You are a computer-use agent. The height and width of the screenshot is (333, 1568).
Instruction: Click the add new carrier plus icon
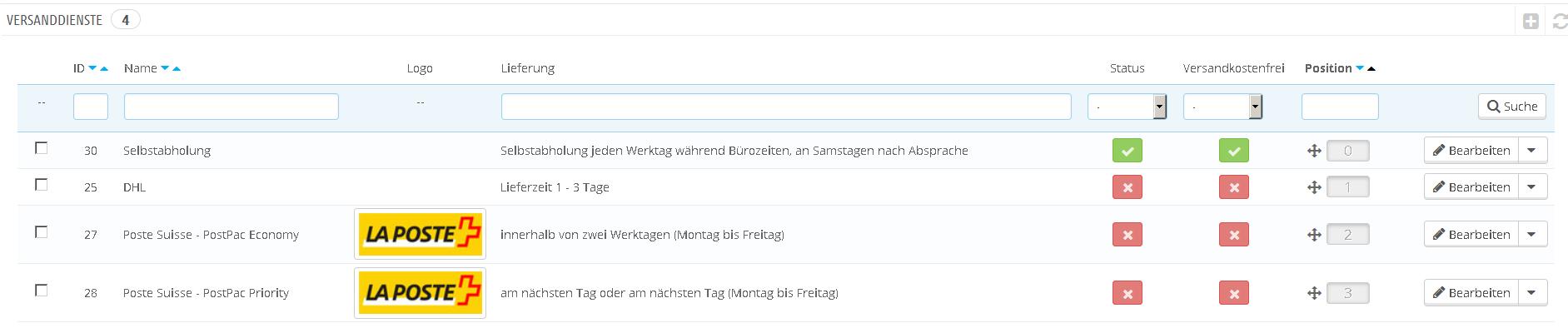pyautogui.click(x=1531, y=22)
